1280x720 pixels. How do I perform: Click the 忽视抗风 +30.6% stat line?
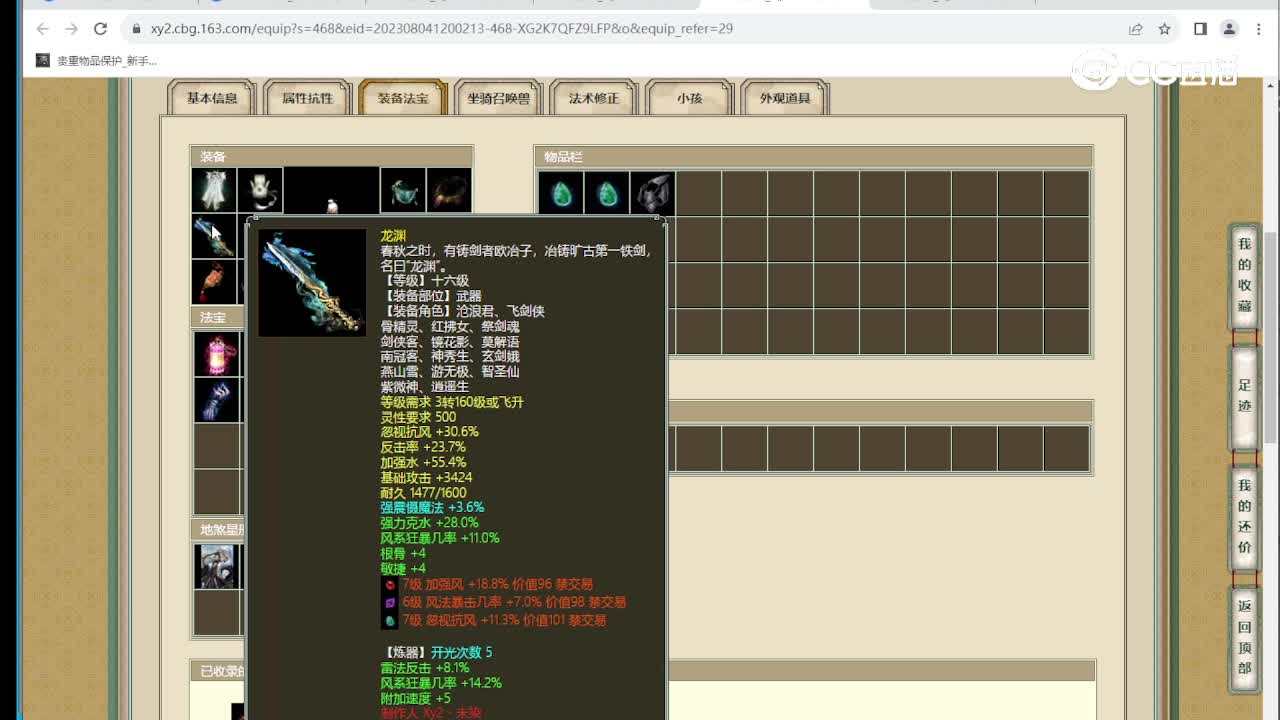[x=429, y=432]
